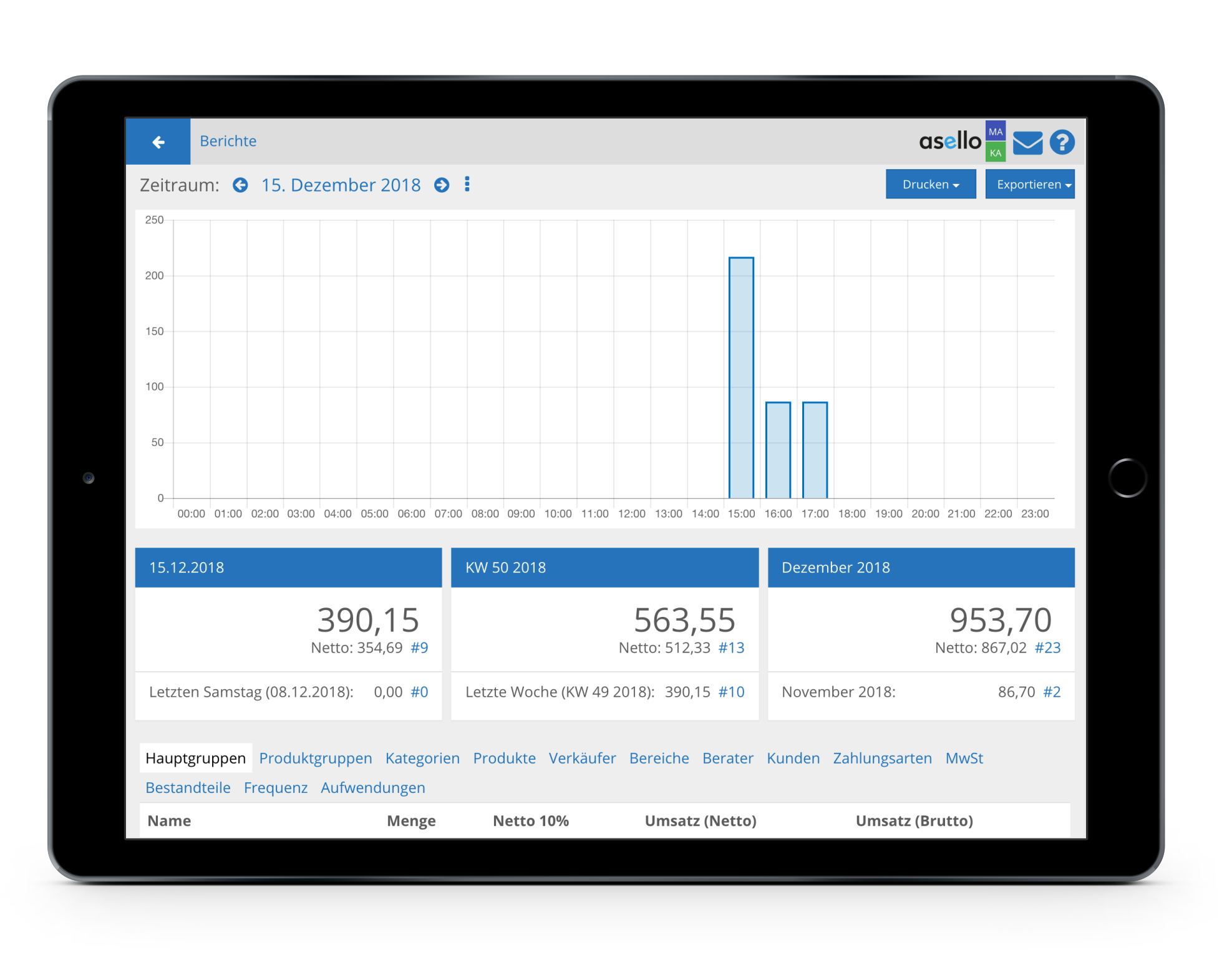This screenshot has height=955, width=1232.
Task: Open the Verkäufer tab
Action: click(582, 759)
